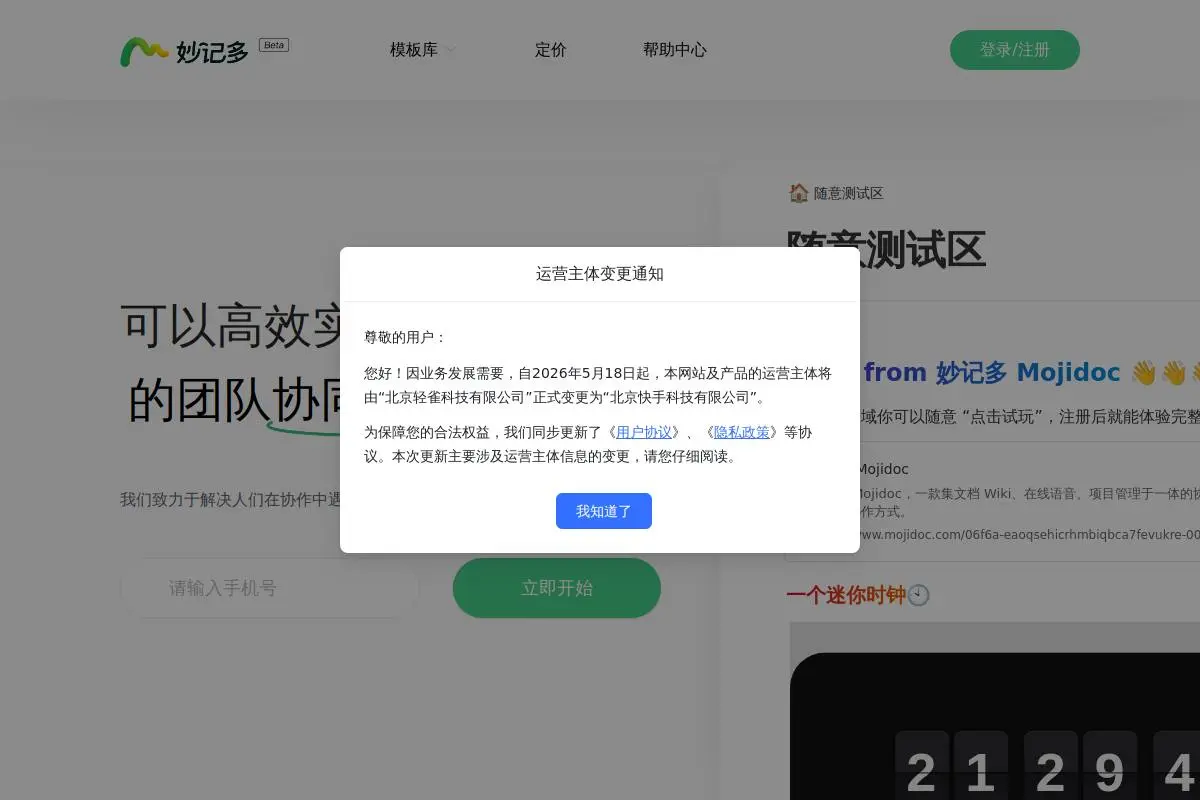Confirm with the 我知道了 button
The image size is (1200, 800).
pyautogui.click(x=604, y=511)
